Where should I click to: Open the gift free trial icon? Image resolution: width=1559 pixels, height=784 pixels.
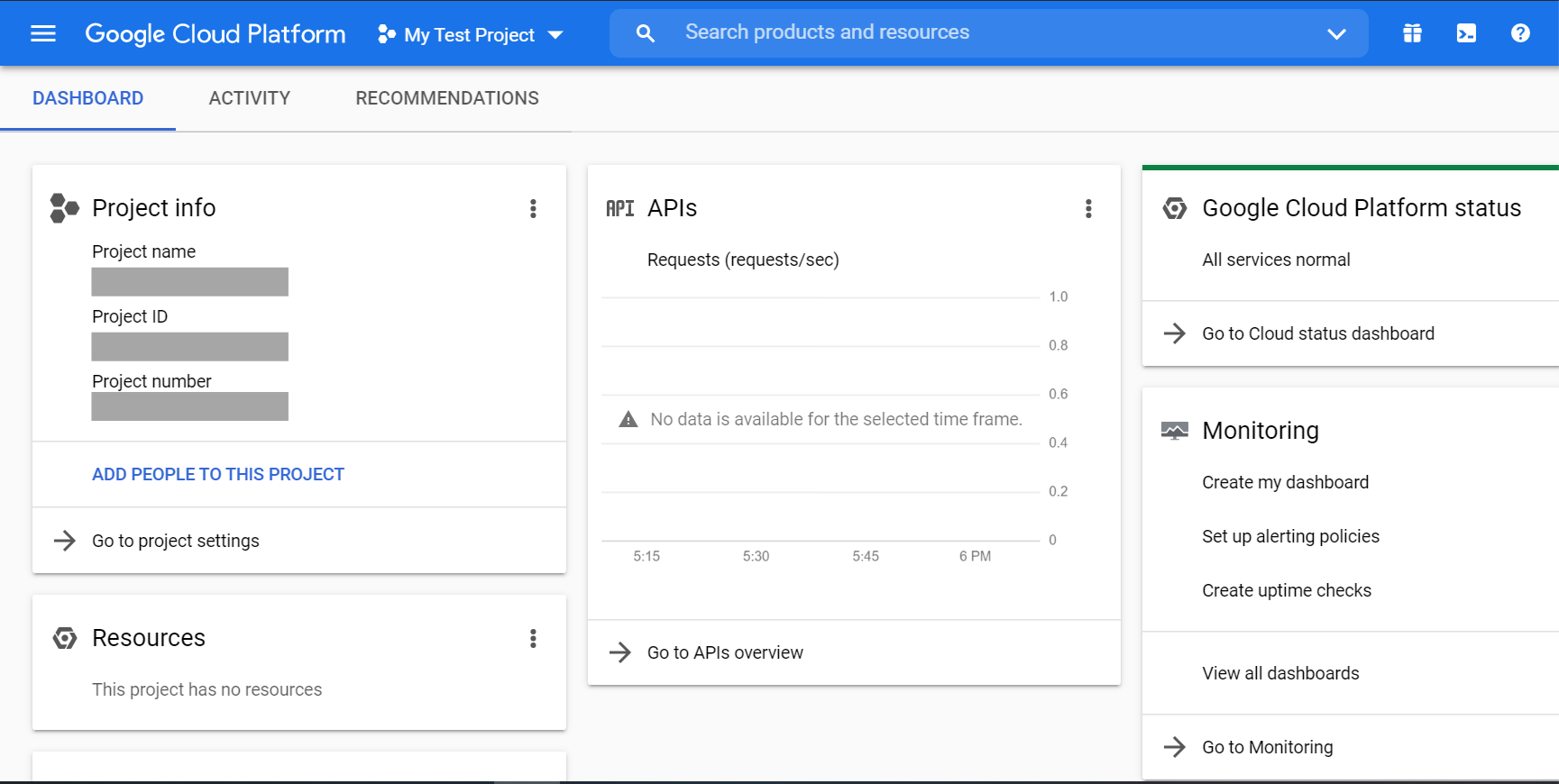coord(1412,33)
